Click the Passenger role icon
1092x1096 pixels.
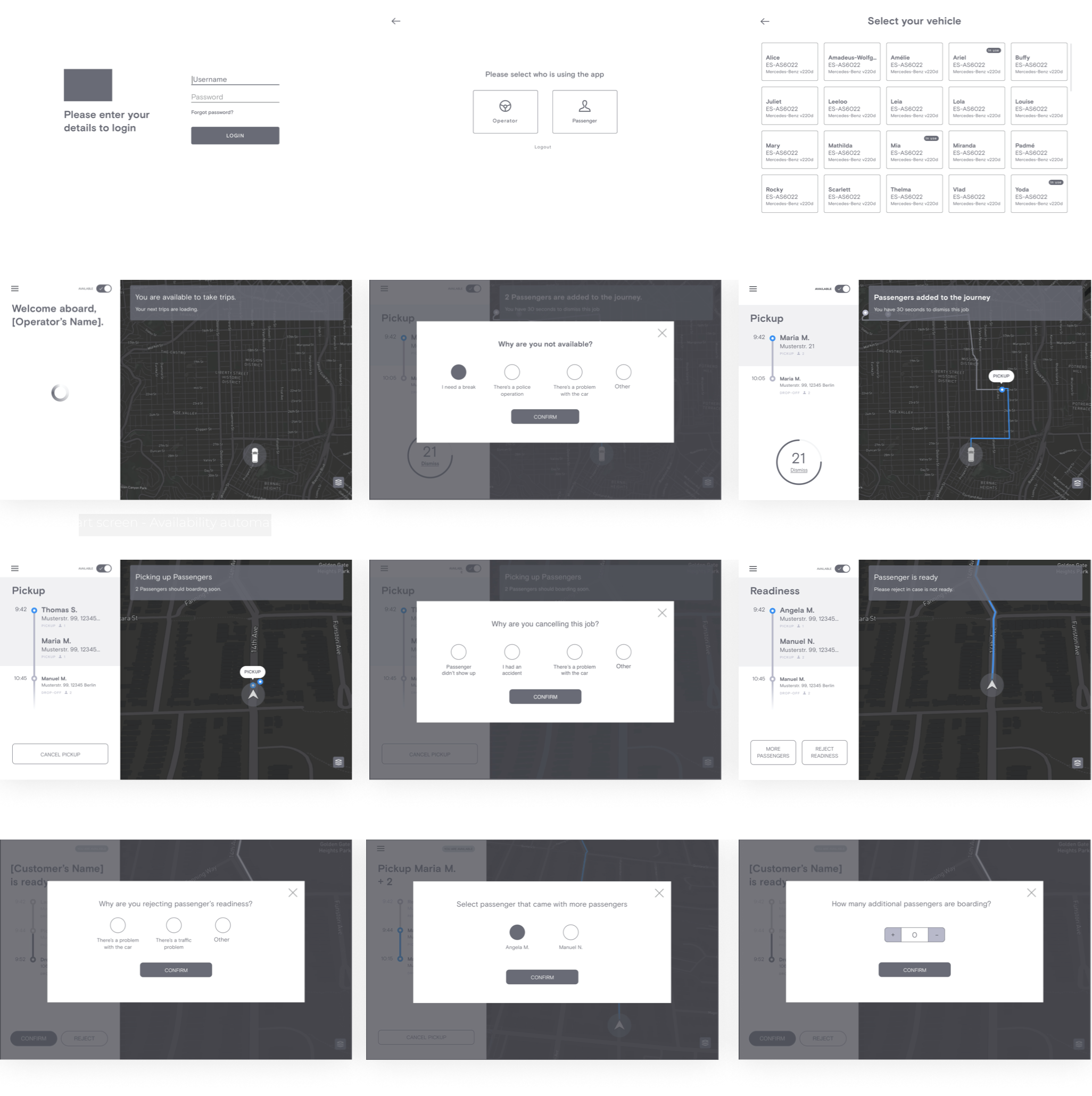click(x=583, y=106)
